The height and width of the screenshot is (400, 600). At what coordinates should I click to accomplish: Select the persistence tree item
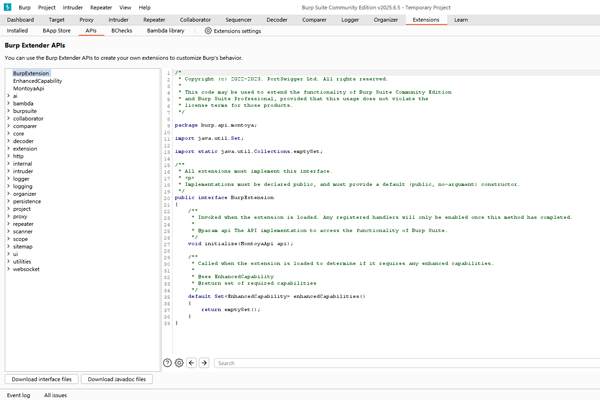click(27, 201)
